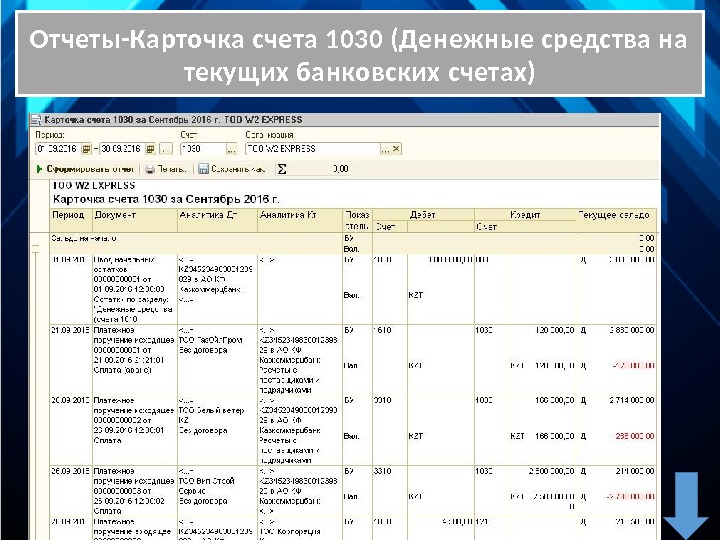The height and width of the screenshot is (540, 720).
Task: Click the report window title icon
Action: pyautogui.click(x=36, y=120)
